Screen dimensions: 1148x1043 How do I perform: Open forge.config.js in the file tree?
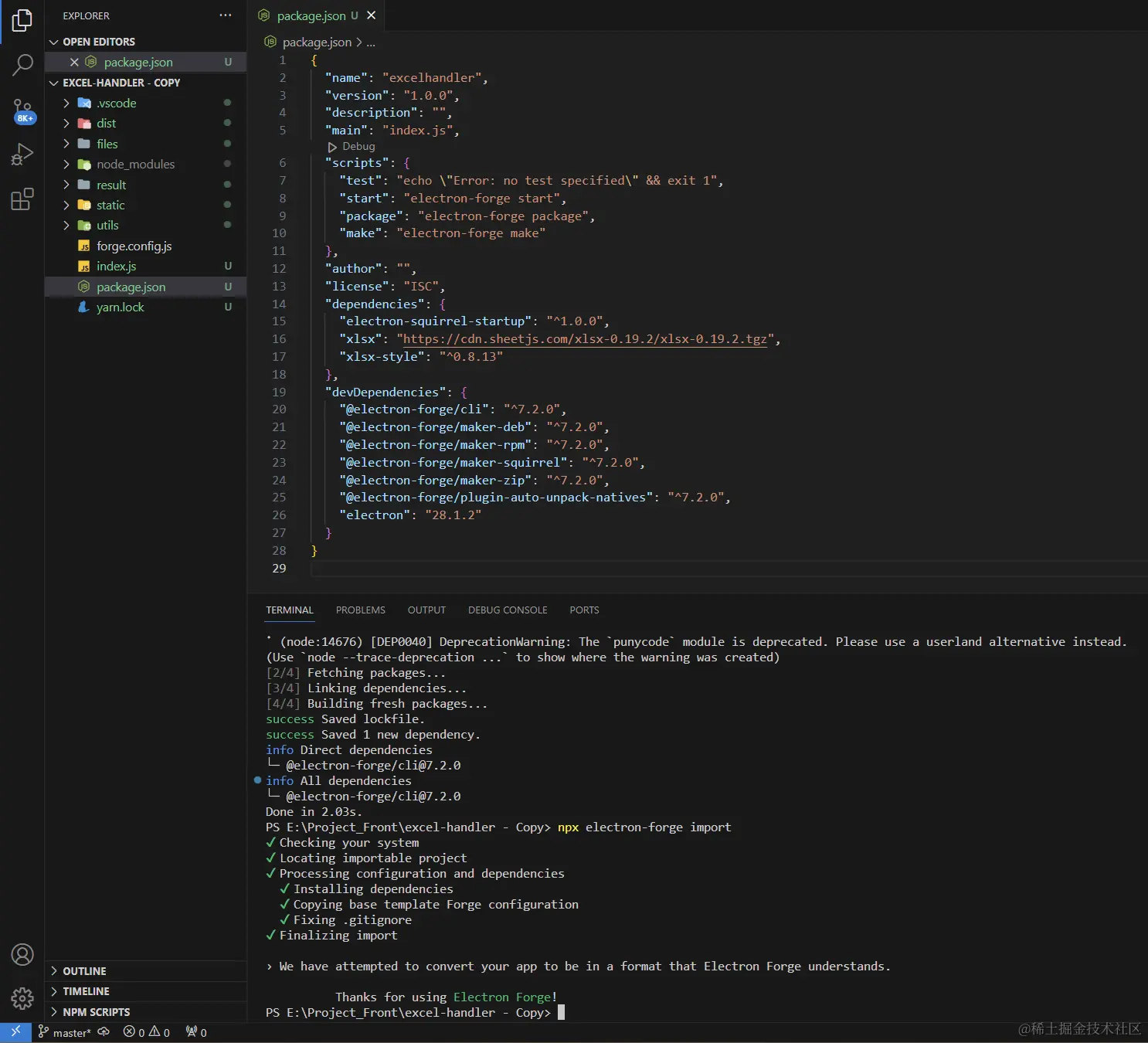coord(146,246)
